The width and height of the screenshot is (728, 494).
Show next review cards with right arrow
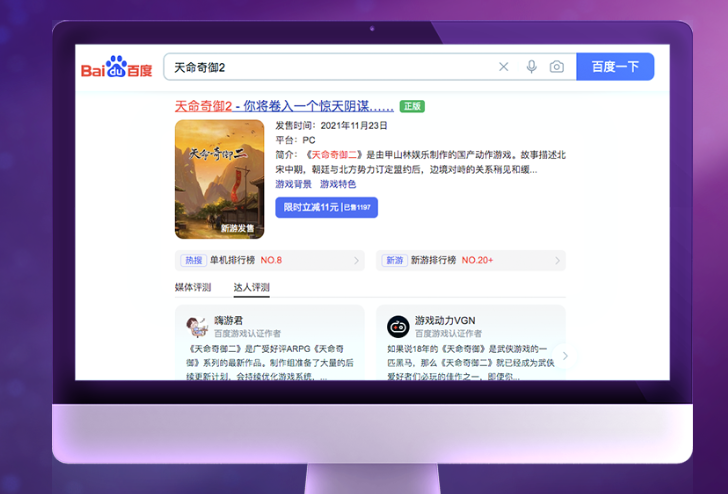click(x=565, y=355)
